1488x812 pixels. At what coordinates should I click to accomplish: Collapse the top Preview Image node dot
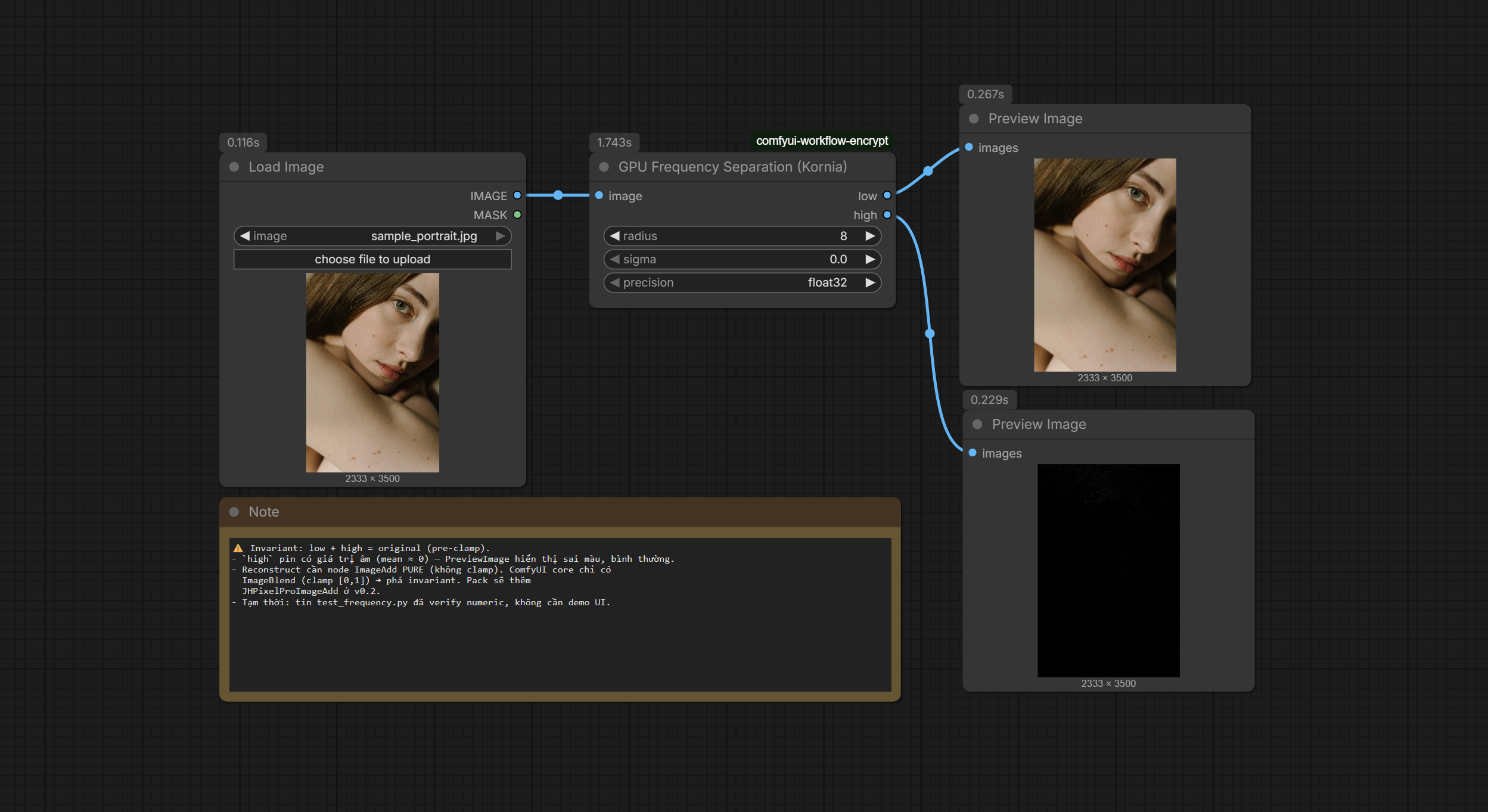pos(974,119)
